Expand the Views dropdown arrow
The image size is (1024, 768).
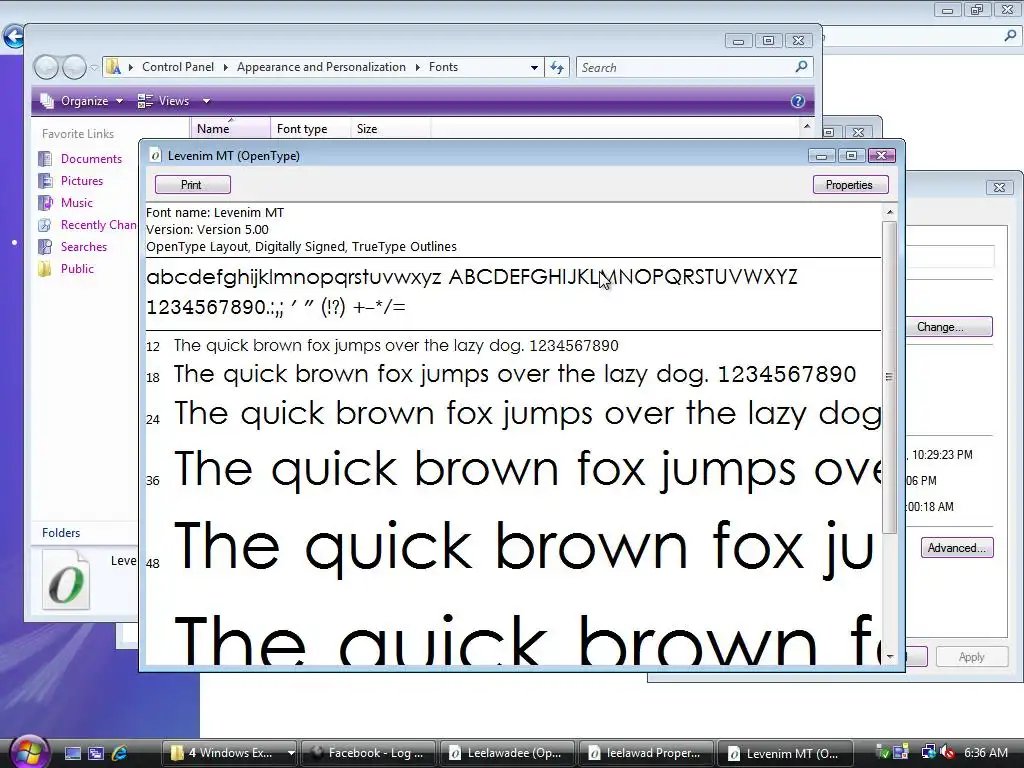point(206,101)
